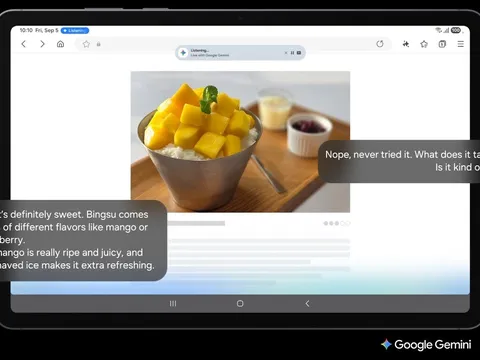
Task: Open the browser home page icon
Action: [60, 44]
